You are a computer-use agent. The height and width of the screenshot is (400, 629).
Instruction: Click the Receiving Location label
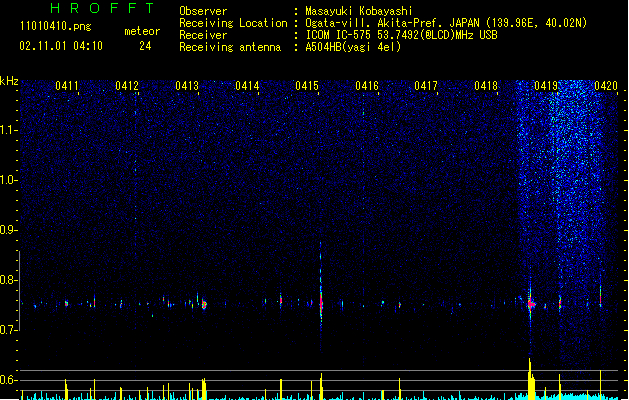[x=233, y=23]
